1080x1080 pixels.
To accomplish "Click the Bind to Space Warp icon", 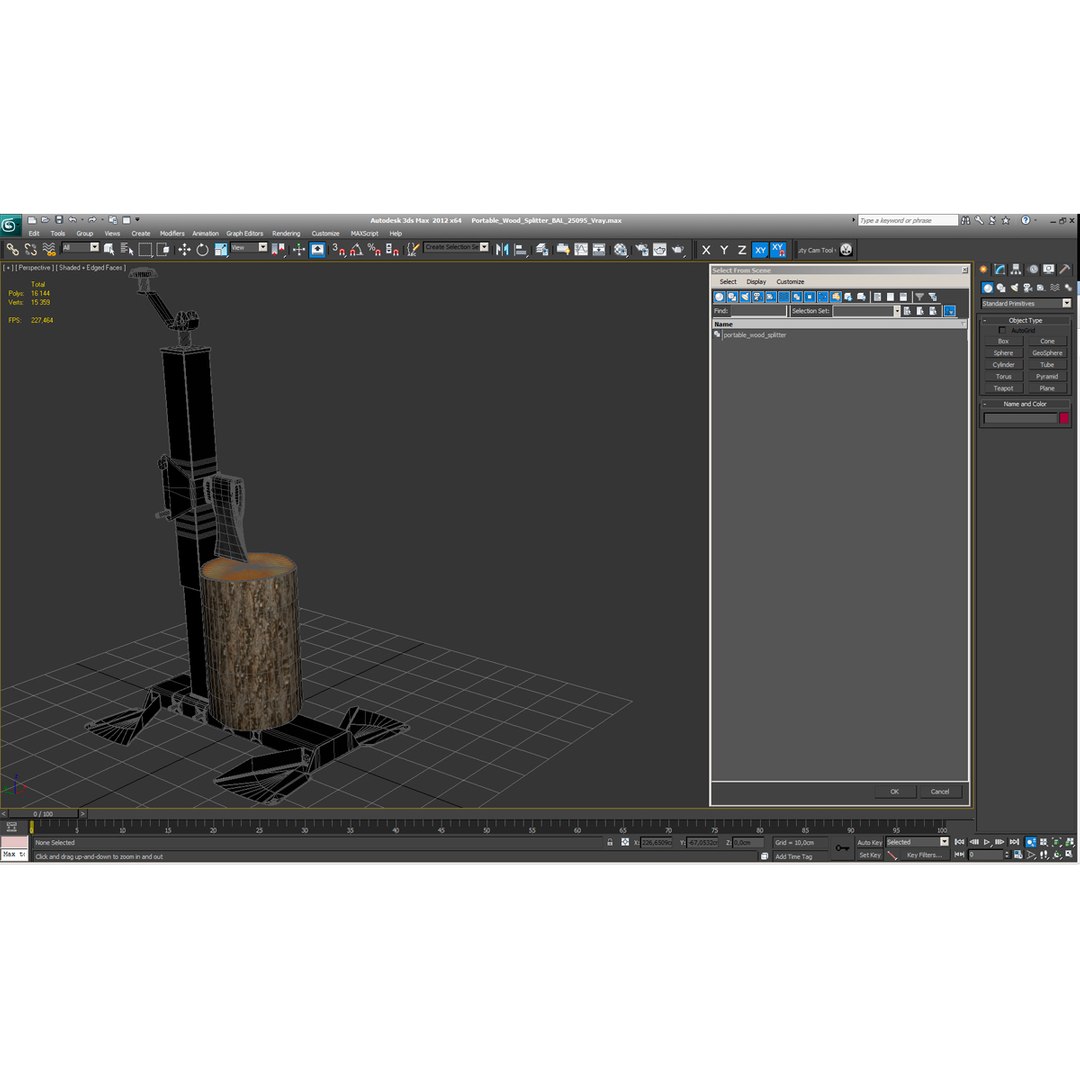I will pyautogui.click(x=48, y=249).
